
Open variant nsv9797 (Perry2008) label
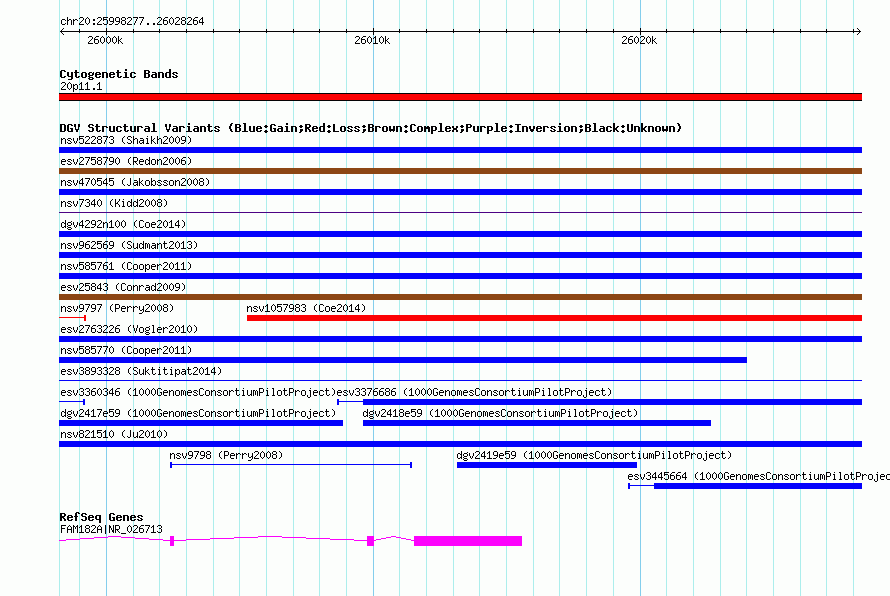[x=117, y=308]
